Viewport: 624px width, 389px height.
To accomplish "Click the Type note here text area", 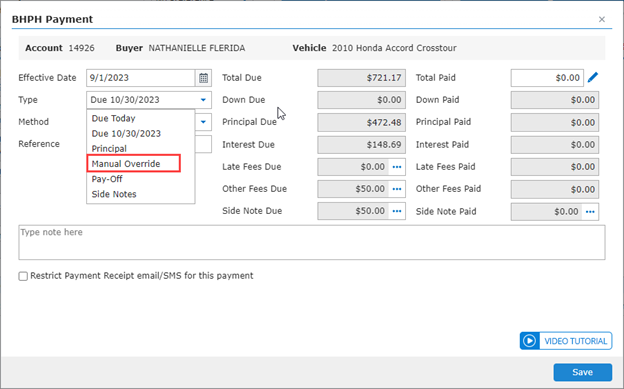I will pyautogui.click(x=312, y=242).
